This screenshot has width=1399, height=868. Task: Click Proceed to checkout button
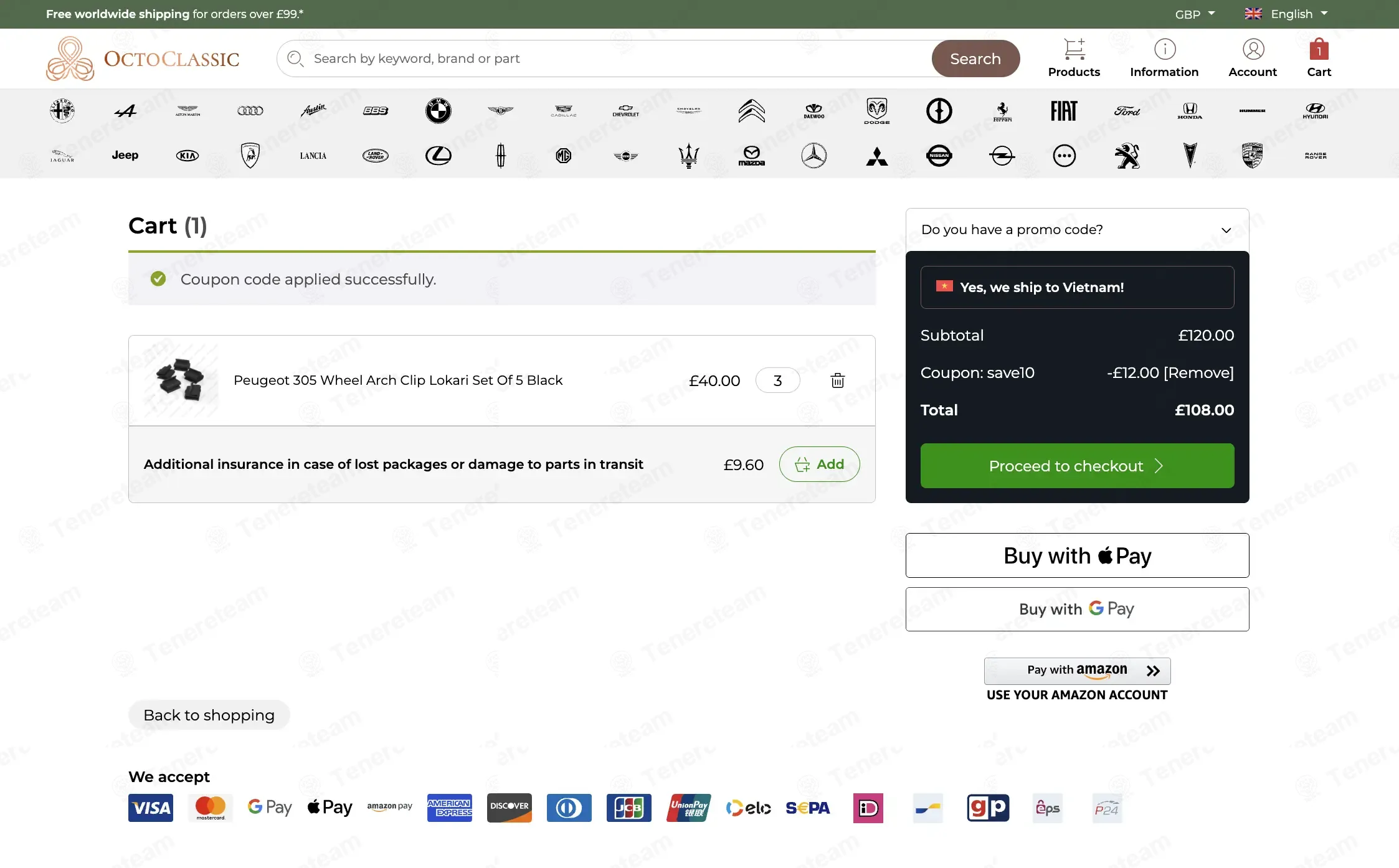click(x=1077, y=466)
